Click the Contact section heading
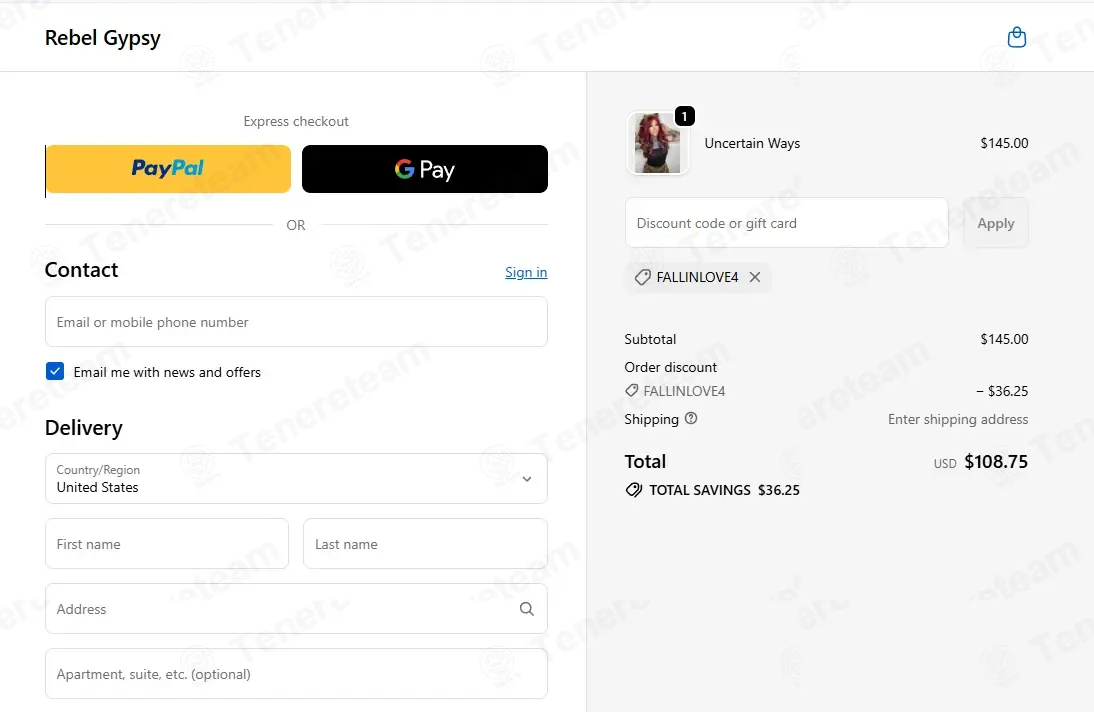The width and height of the screenshot is (1094, 712). pyautogui.click(x=82, y=269)
